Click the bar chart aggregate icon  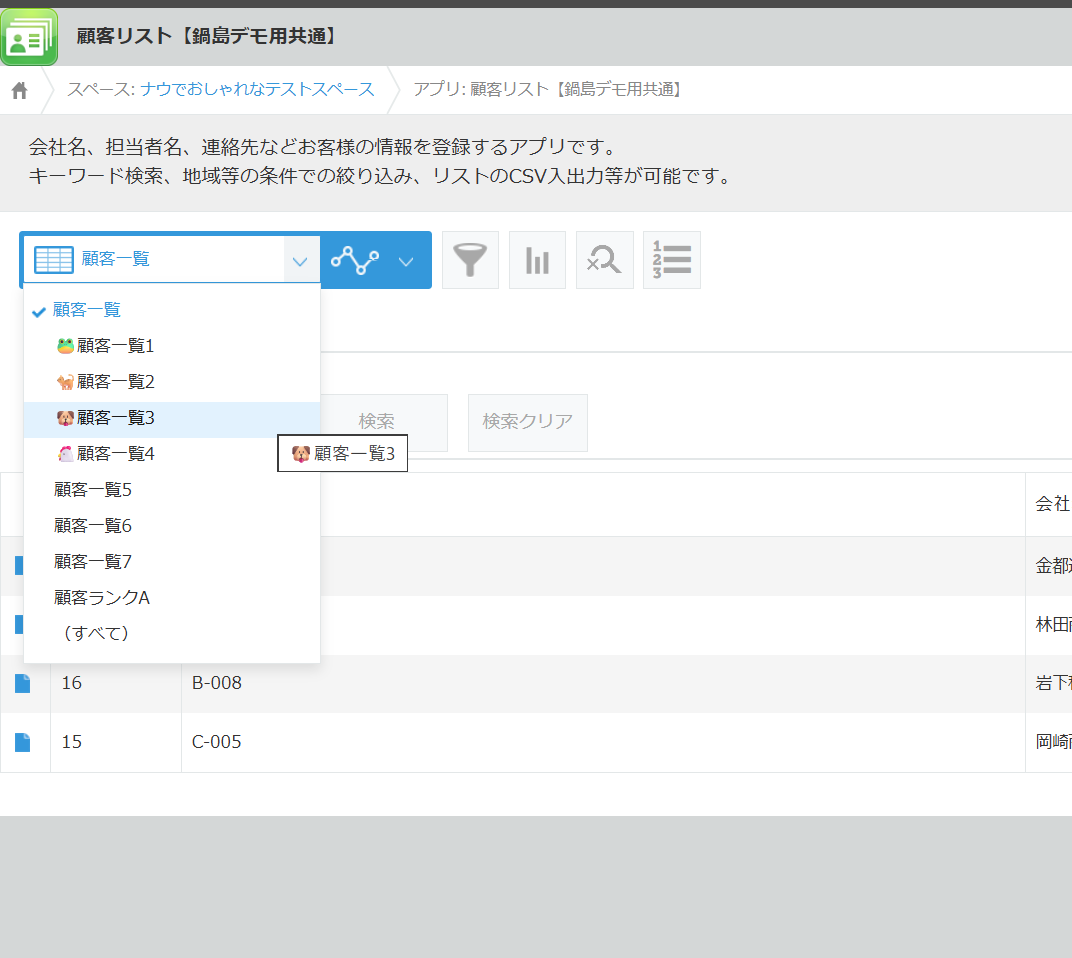click(x=537, y=260)
